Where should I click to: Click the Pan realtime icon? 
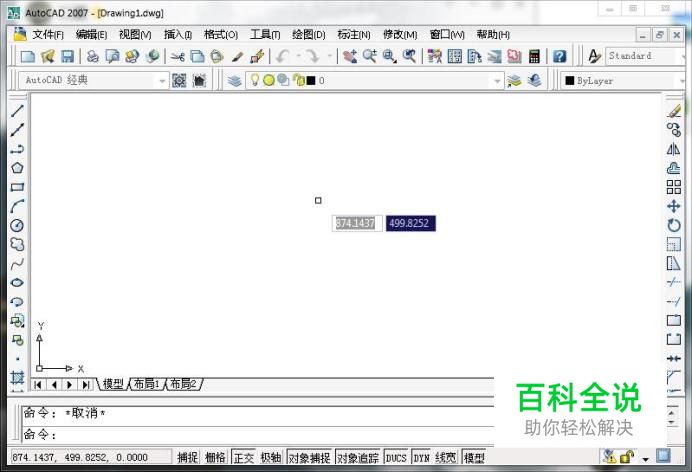[350, 56]
